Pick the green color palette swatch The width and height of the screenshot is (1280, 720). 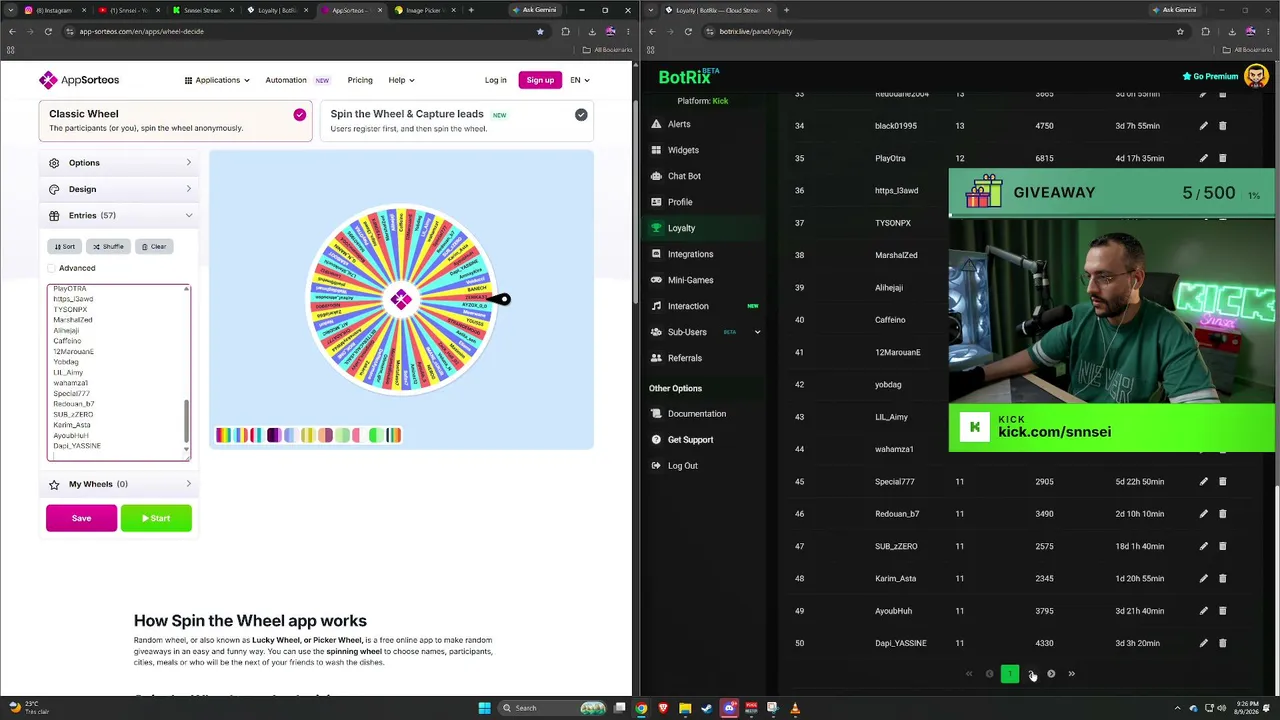point(376,435)
